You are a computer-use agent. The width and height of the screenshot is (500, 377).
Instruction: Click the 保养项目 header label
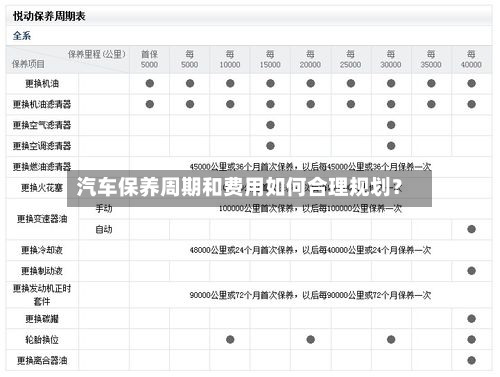coord(28,64)
